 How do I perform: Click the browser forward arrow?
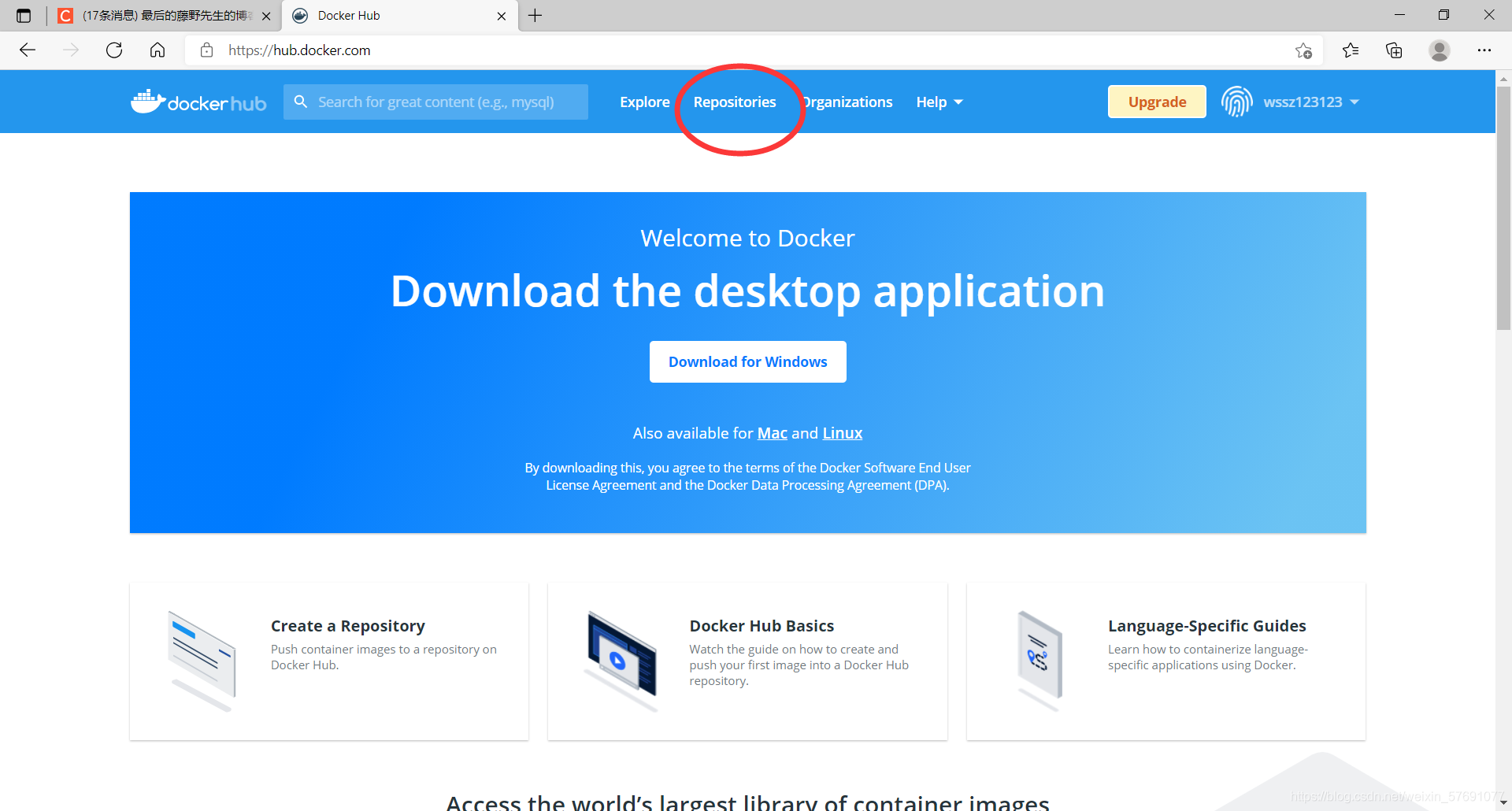click(71, 50)
